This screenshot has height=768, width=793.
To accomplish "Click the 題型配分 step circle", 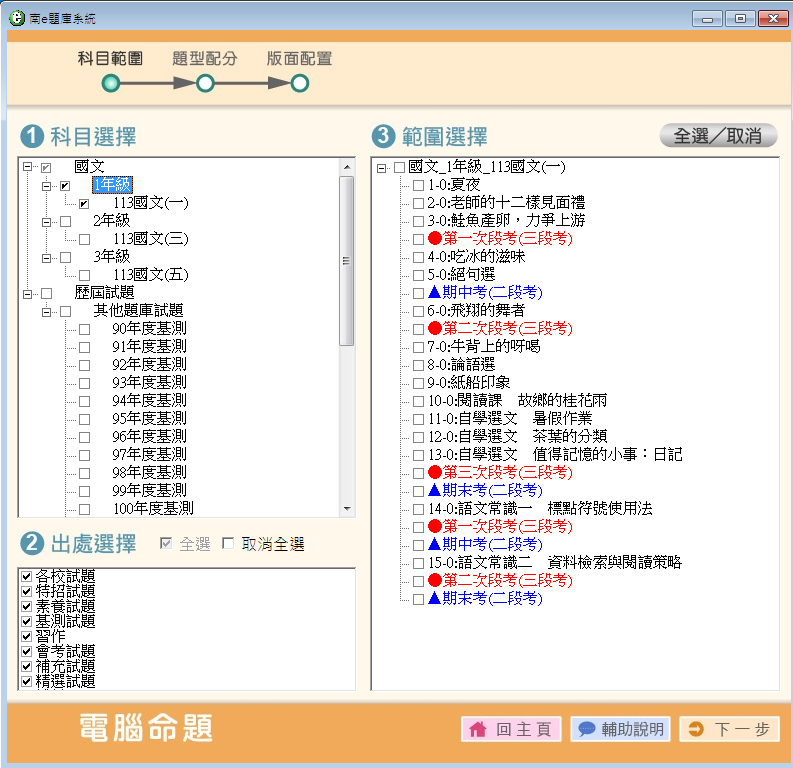I will click(205, 83).
